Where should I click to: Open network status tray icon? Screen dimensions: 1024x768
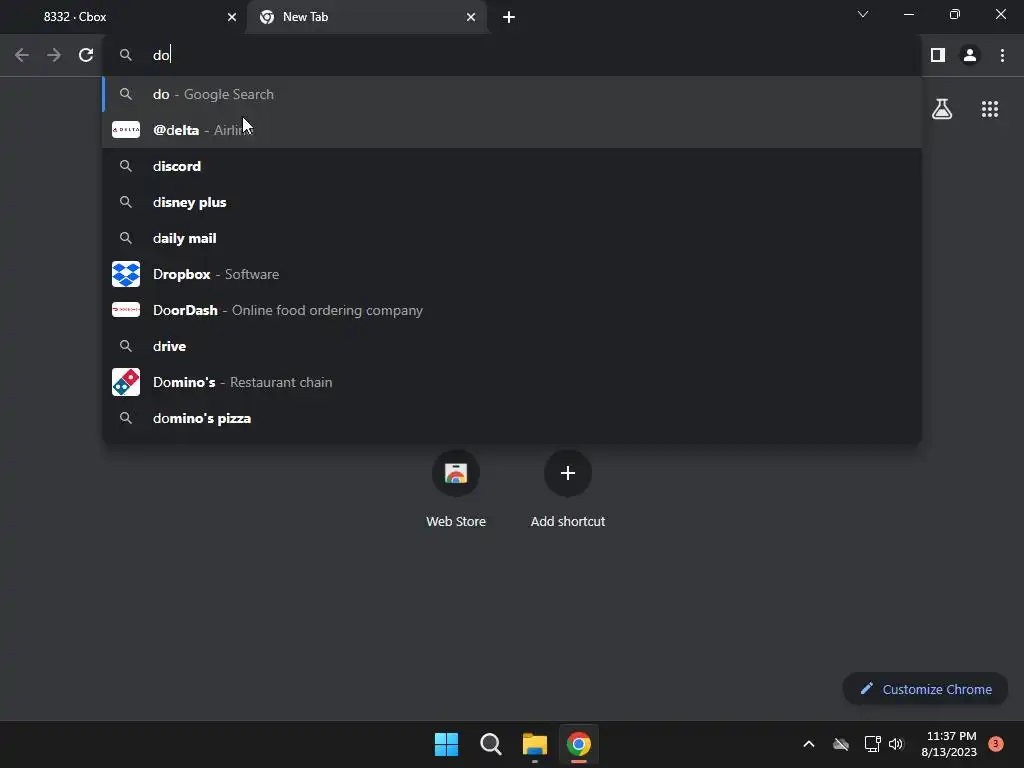[x=872, y=744]
